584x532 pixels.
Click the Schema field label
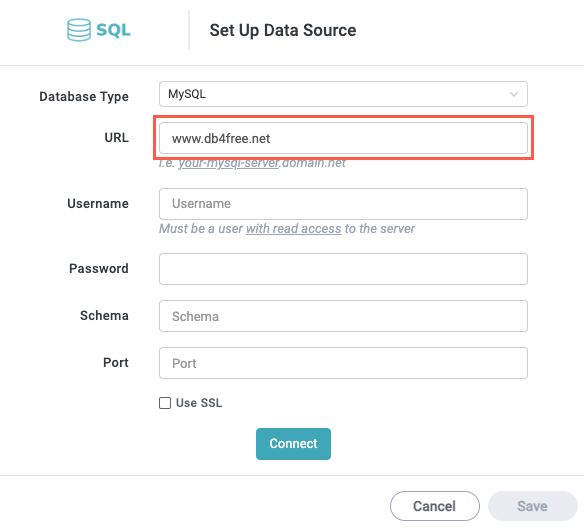[104, 316]
